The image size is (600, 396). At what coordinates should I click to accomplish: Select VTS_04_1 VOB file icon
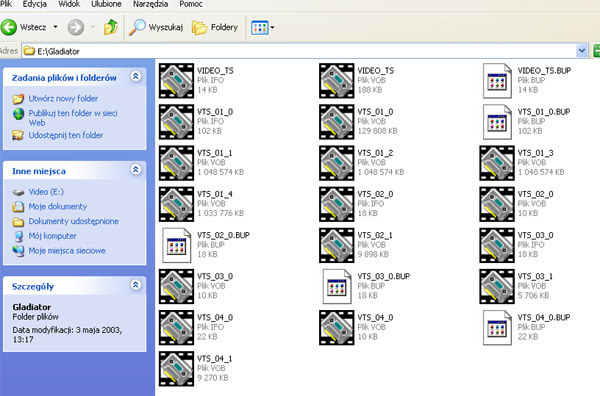[176, 369]
